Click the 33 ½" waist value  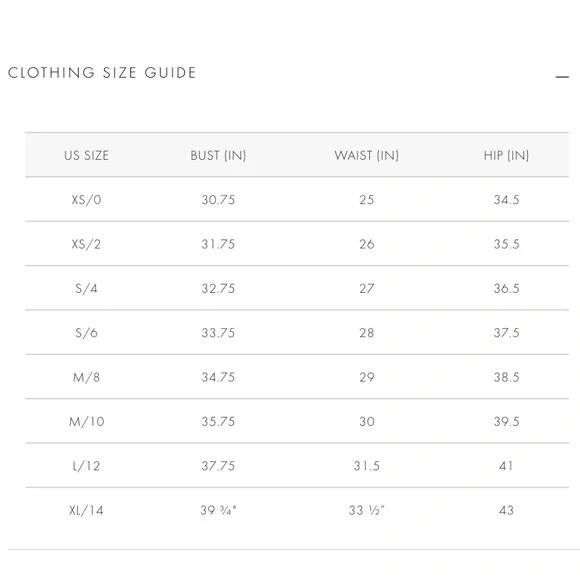pos(367,510)
